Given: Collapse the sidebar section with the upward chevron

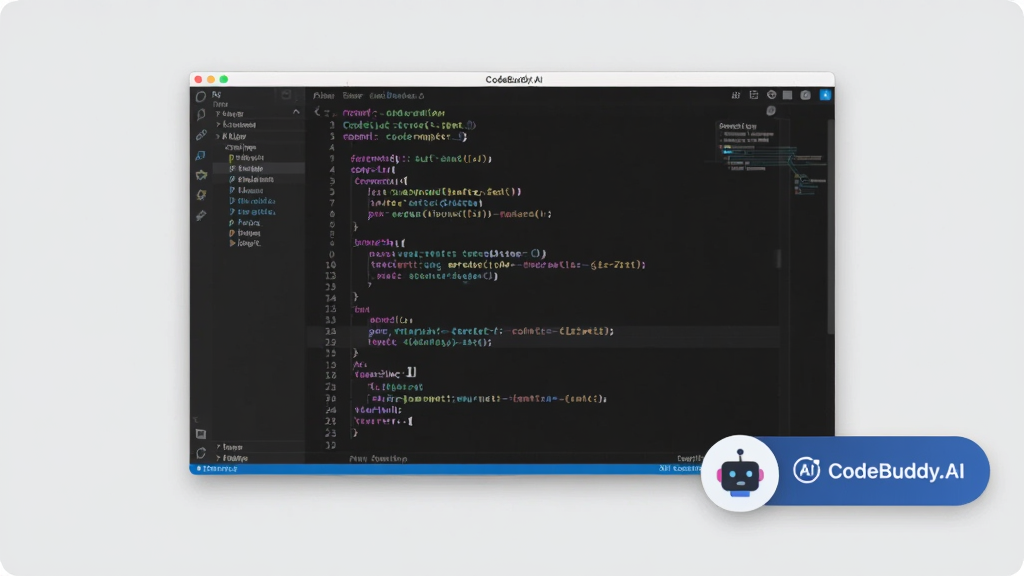Looking at the screenshot, I should point(296,112).
